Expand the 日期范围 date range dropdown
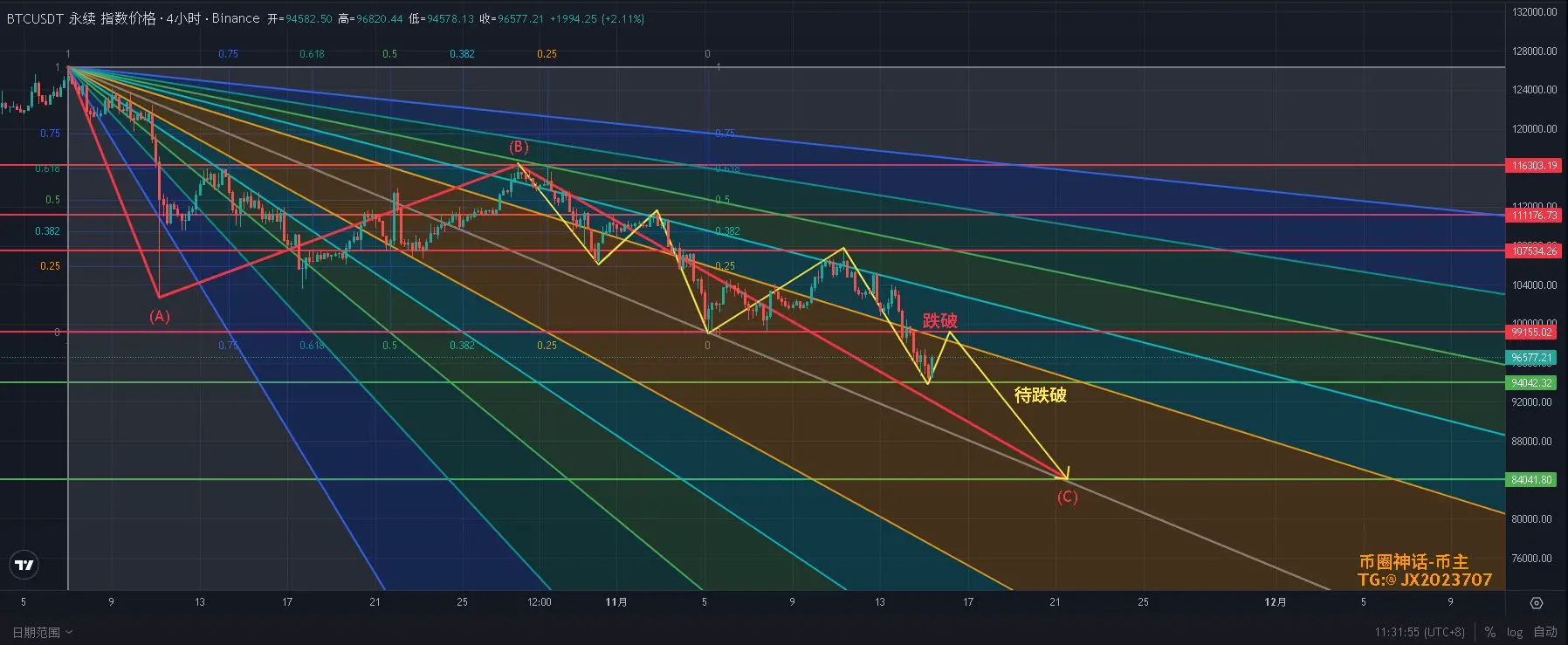Viewport: 1568px width, 645px height. pyautogui.click(x=41, y=632)
